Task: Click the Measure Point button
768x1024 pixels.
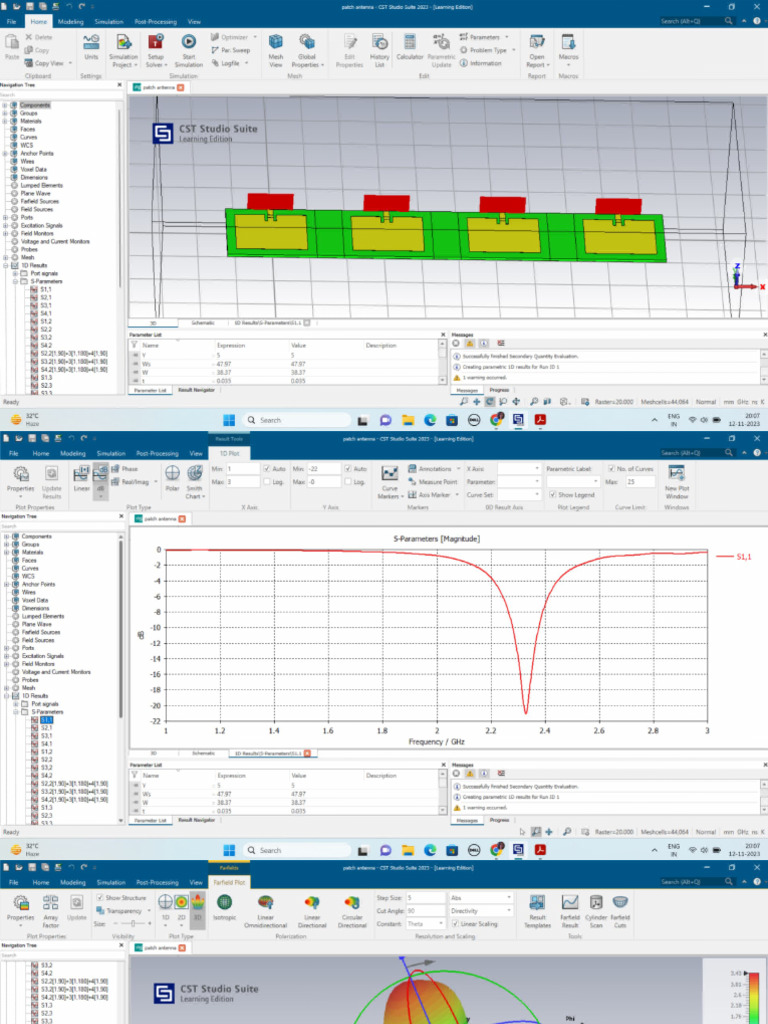Action: click(x=434, y=481)
